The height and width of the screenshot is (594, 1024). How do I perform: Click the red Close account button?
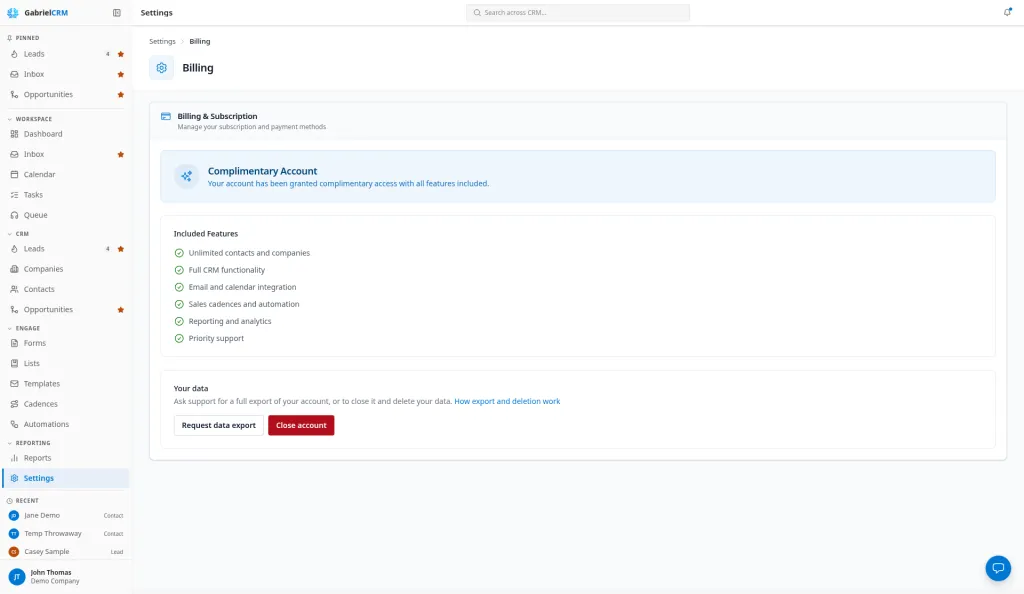pyautogui.click(x=301, y=426)
